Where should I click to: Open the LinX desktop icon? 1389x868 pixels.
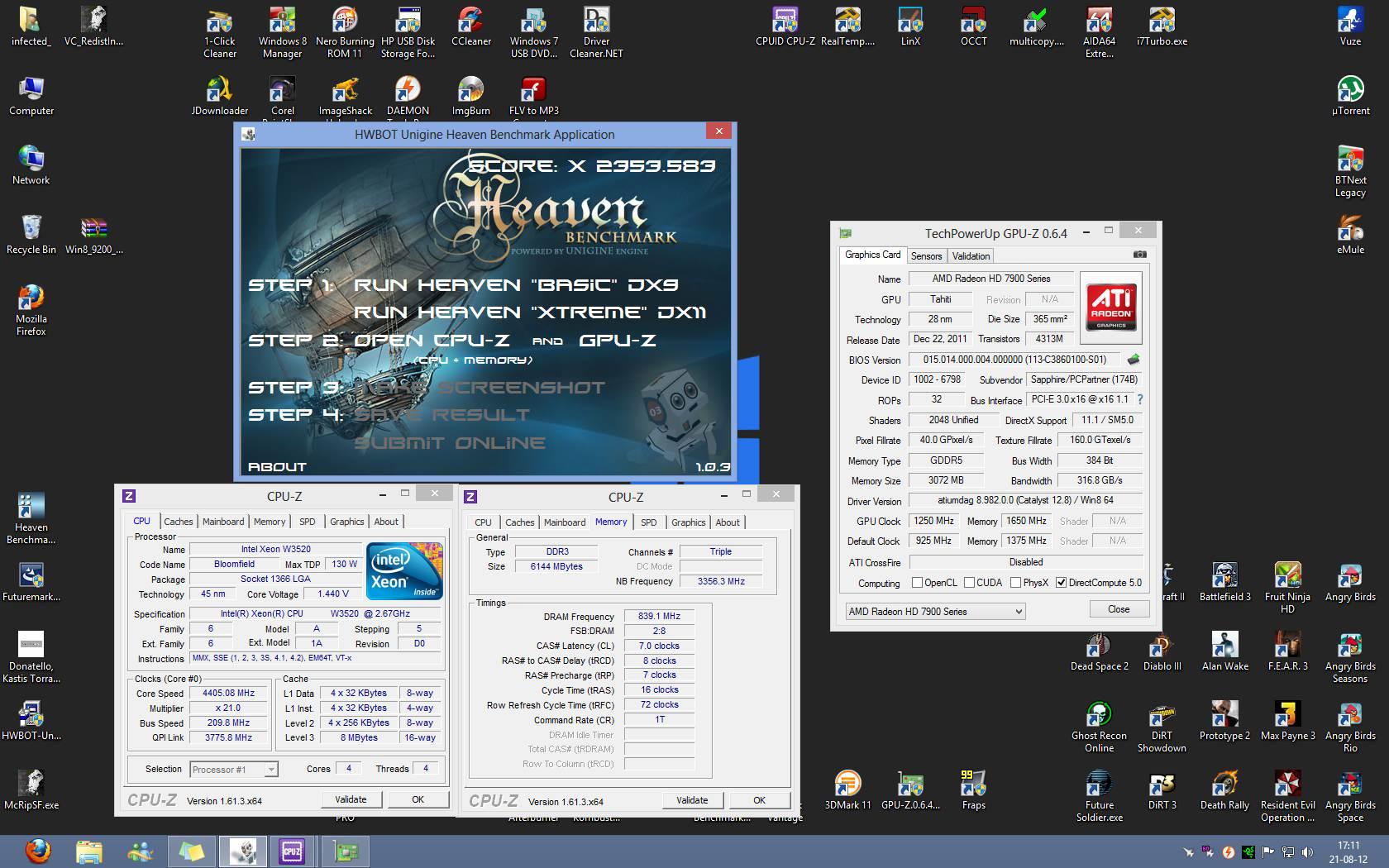pyautogui.click(x=910, y=26)
